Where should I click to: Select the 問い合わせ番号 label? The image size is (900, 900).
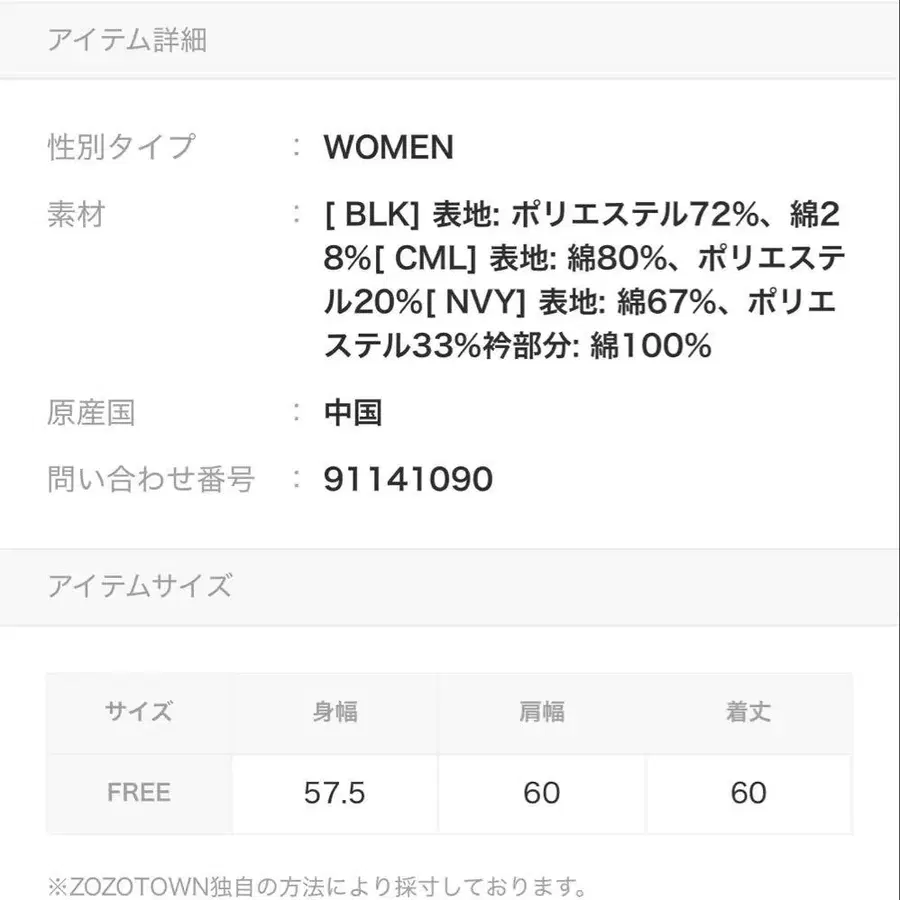coord(151,479)
